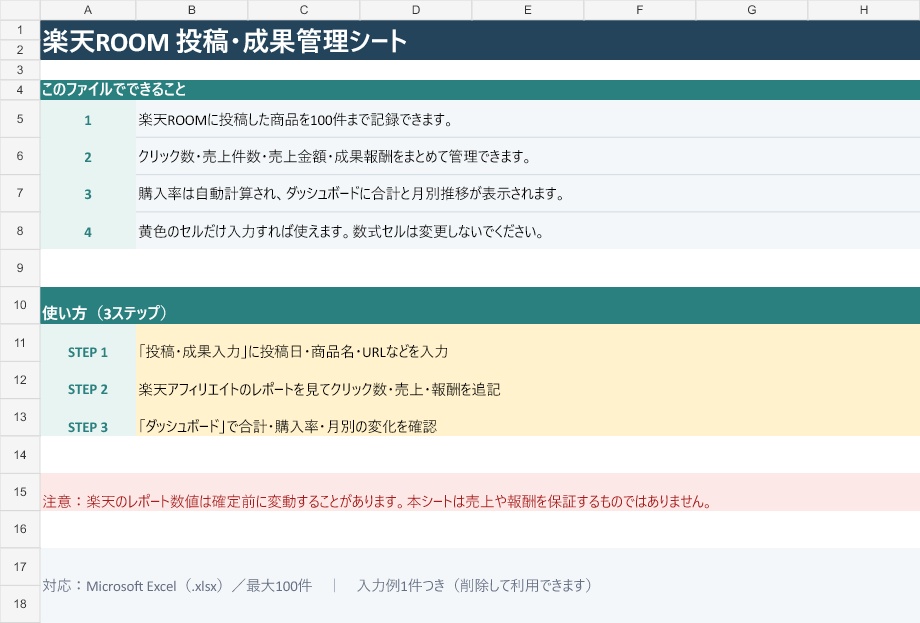Image resolution: width=920 pixels, height=623 pixels.
Task: Click text '楽天ROOMに投稿した商品を100件まで記録できます。'
Action: (296, 120)
